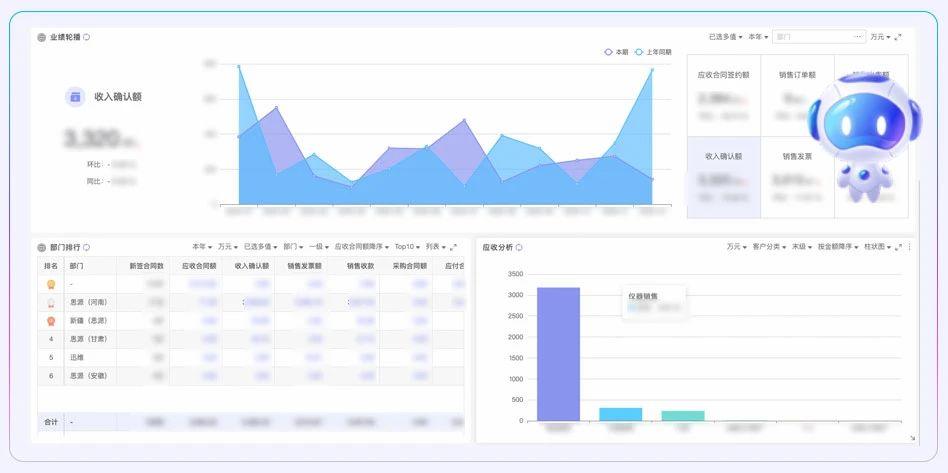Click the 销售发票额 column header
The width and height of the screenshot is (948, 473).
coord(304,266)
